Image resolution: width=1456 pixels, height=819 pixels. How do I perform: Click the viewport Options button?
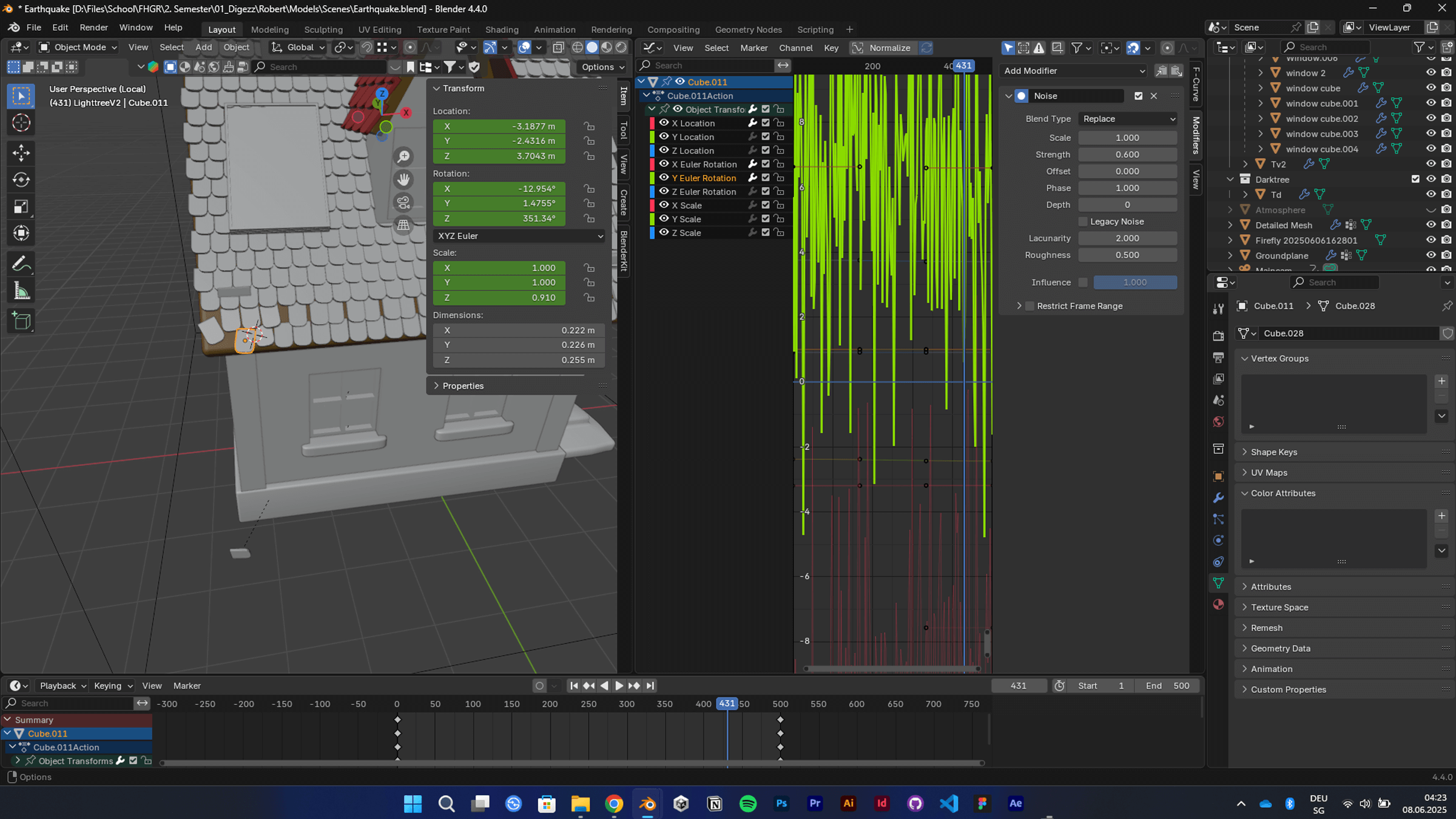(602, 67)
